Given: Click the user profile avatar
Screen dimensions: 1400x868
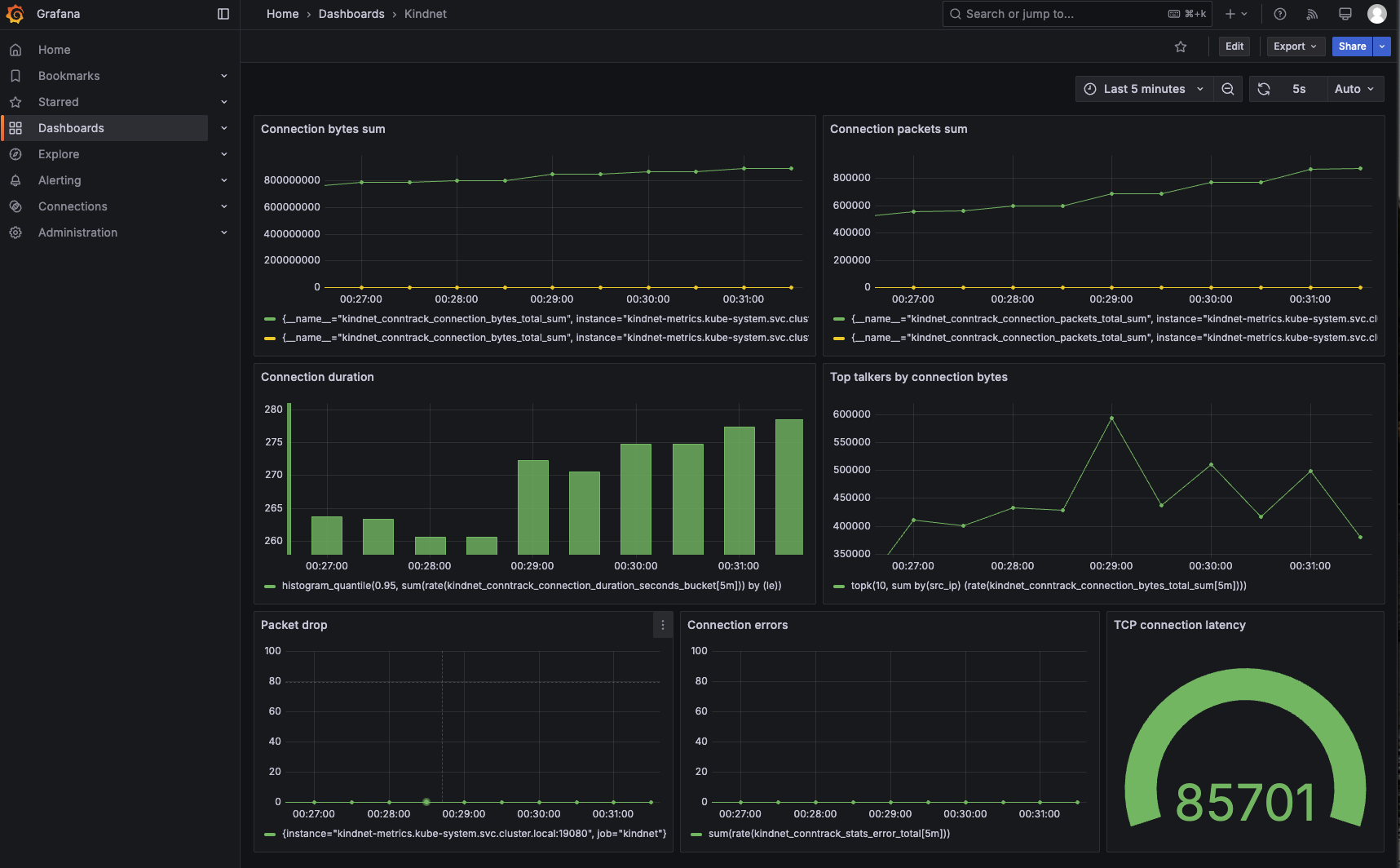Looking at the screenshot, I should 1376,14.
